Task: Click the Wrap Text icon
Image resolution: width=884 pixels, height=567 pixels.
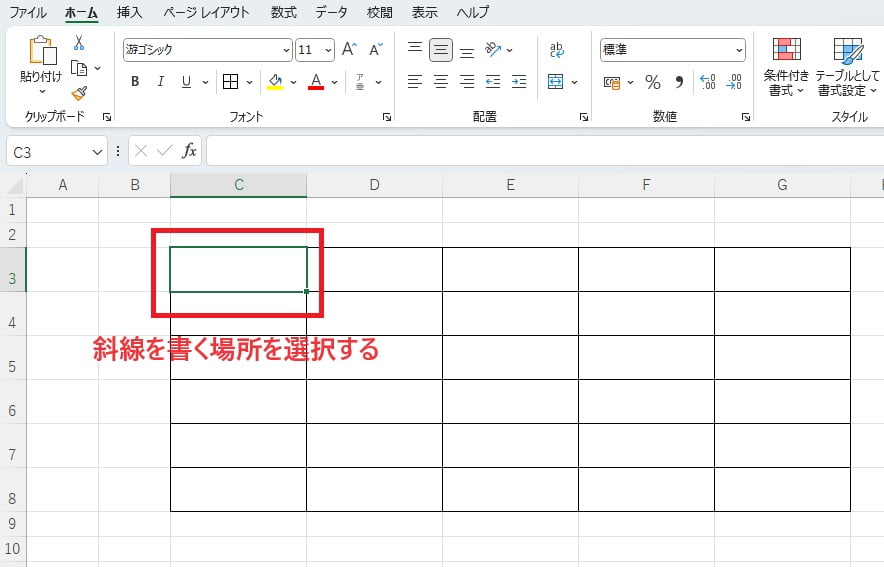Action: pyautogui.click(x=556, y=50)
